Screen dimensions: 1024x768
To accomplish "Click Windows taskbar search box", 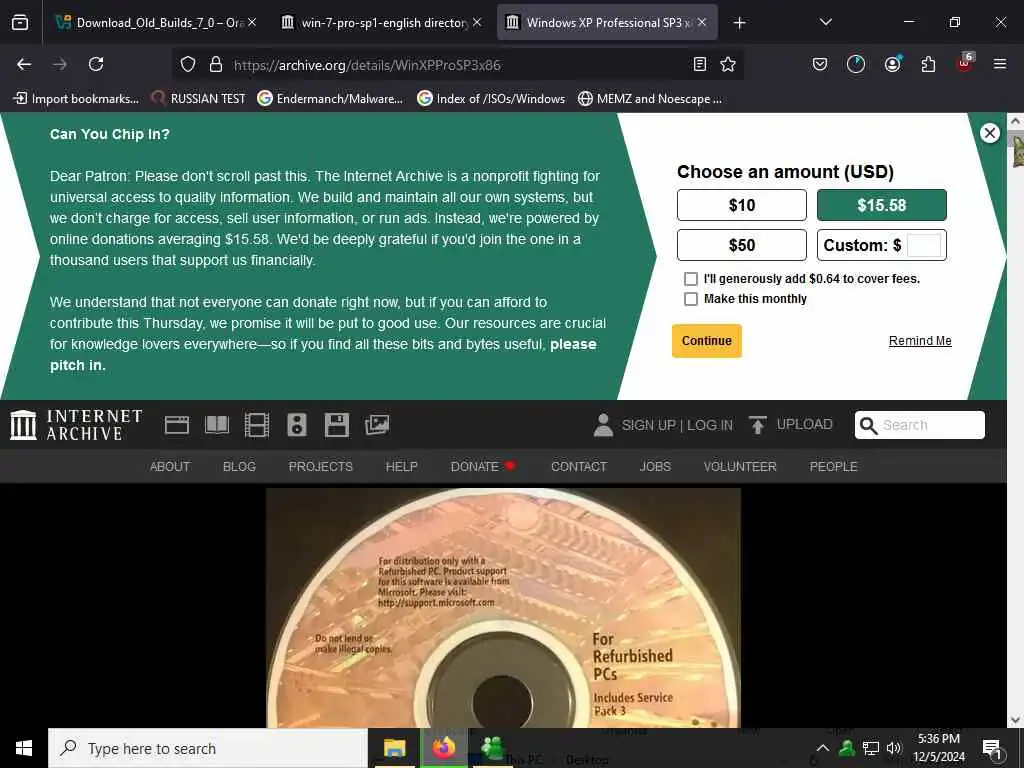I will [208, 748].
